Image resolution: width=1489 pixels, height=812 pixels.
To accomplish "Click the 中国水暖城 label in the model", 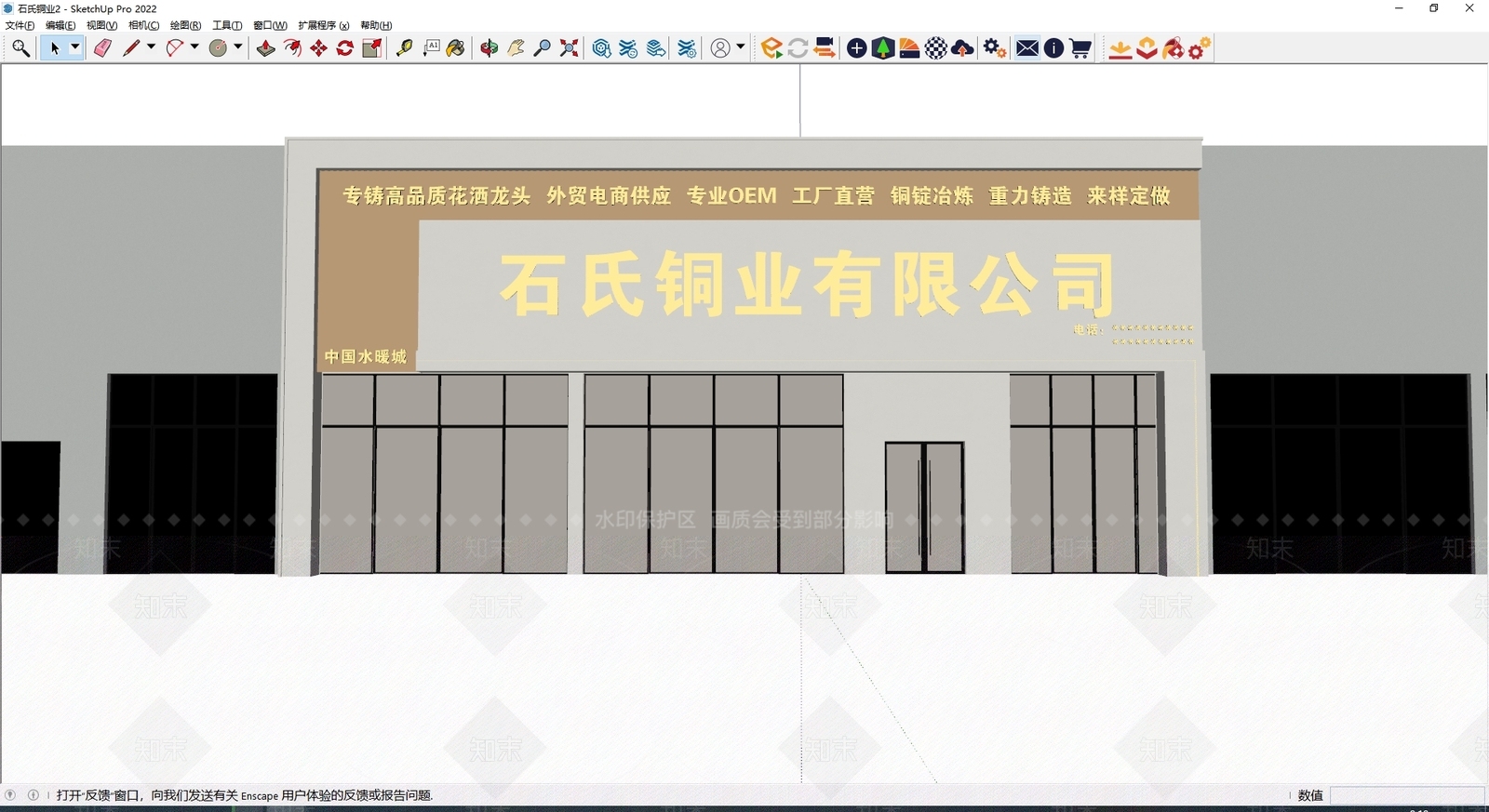I will point(366,356).
